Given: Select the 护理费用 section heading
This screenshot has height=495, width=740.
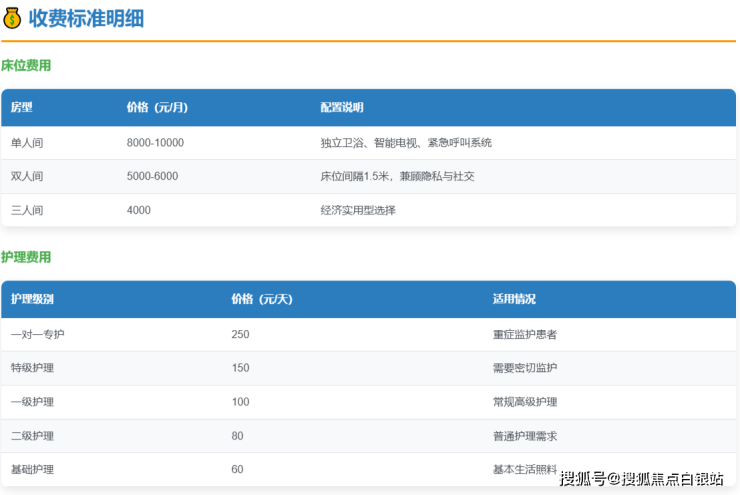Looking at the screenshot, I should [x=26, y=257].
